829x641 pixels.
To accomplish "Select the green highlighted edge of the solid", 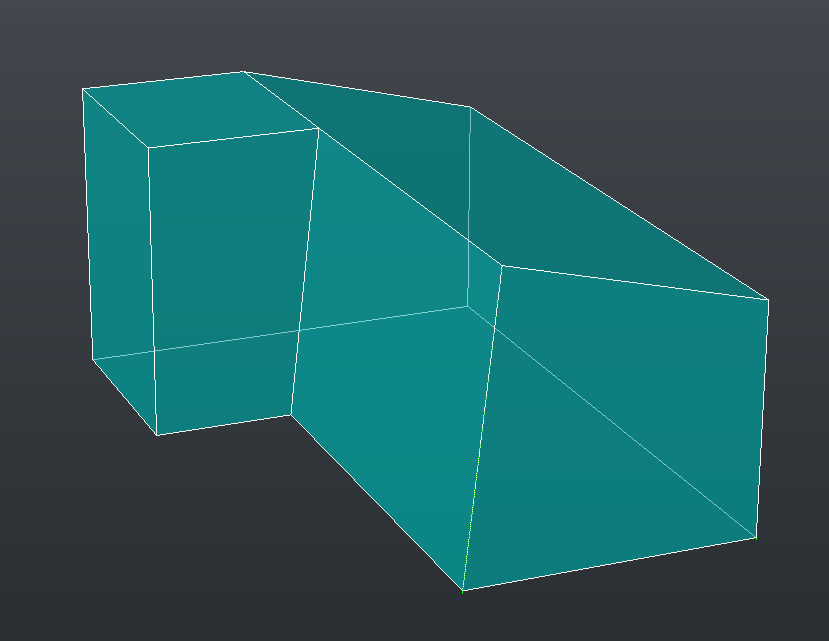I will click(482, 428).
